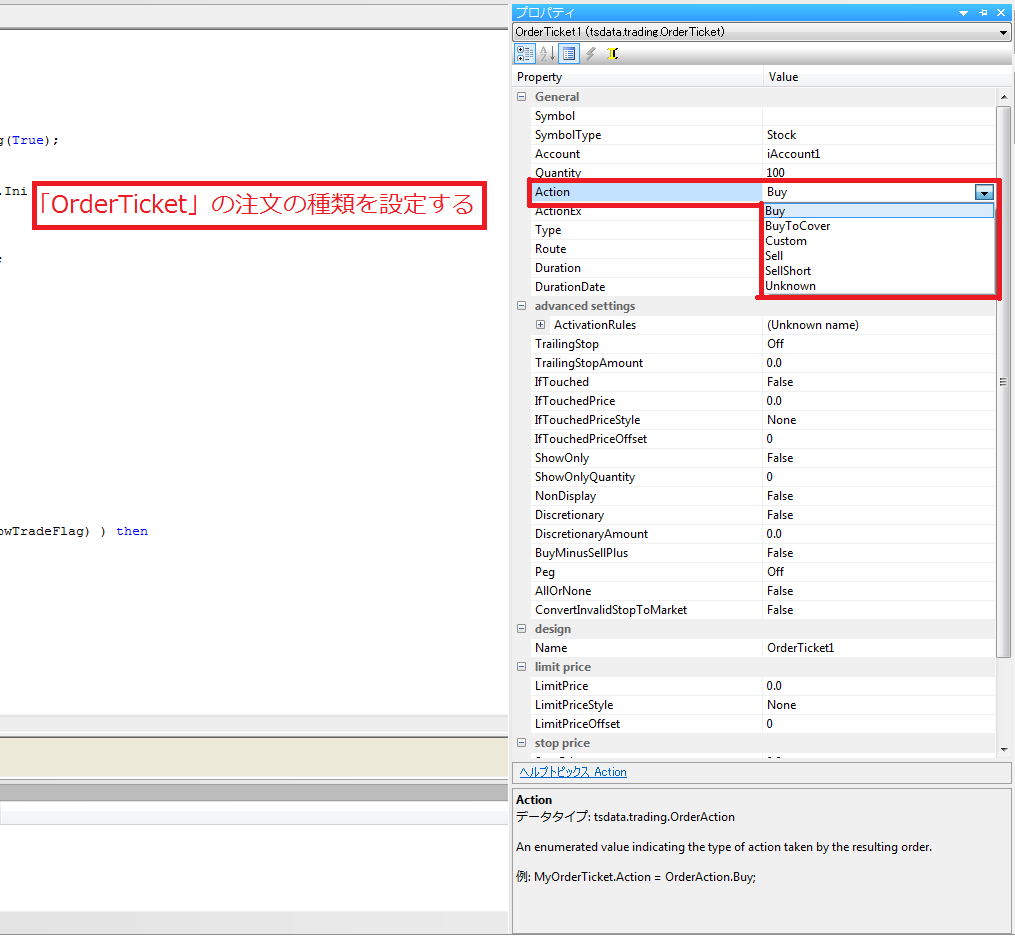The height and width of the screenshot is (936, 1015).
Task: Collapse the design category
Action: (522, 629)
